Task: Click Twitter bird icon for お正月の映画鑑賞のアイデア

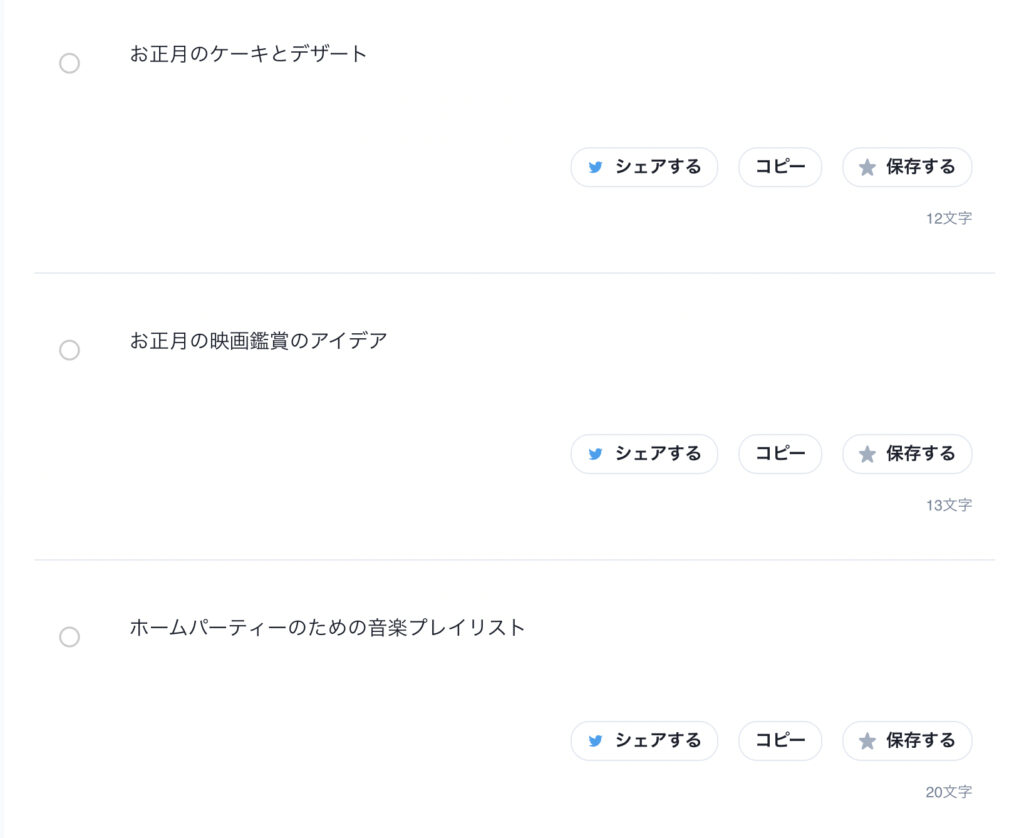Action: (596, 454)
